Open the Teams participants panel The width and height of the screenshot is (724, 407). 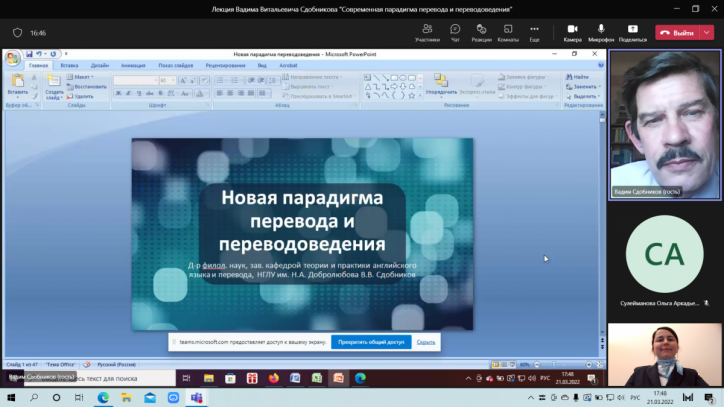pos(427,33)
